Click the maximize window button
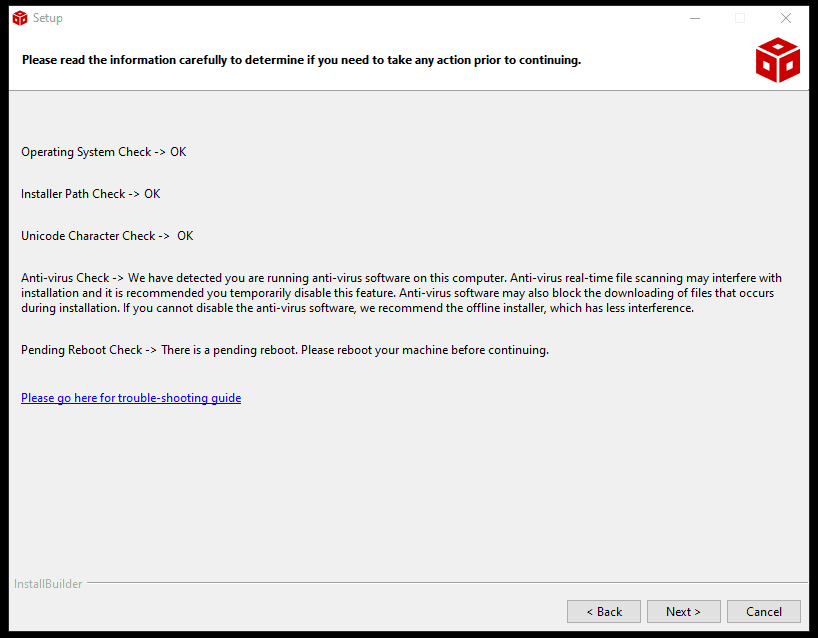Viewport: 818px width, 638px height. (x=740, y=18)
